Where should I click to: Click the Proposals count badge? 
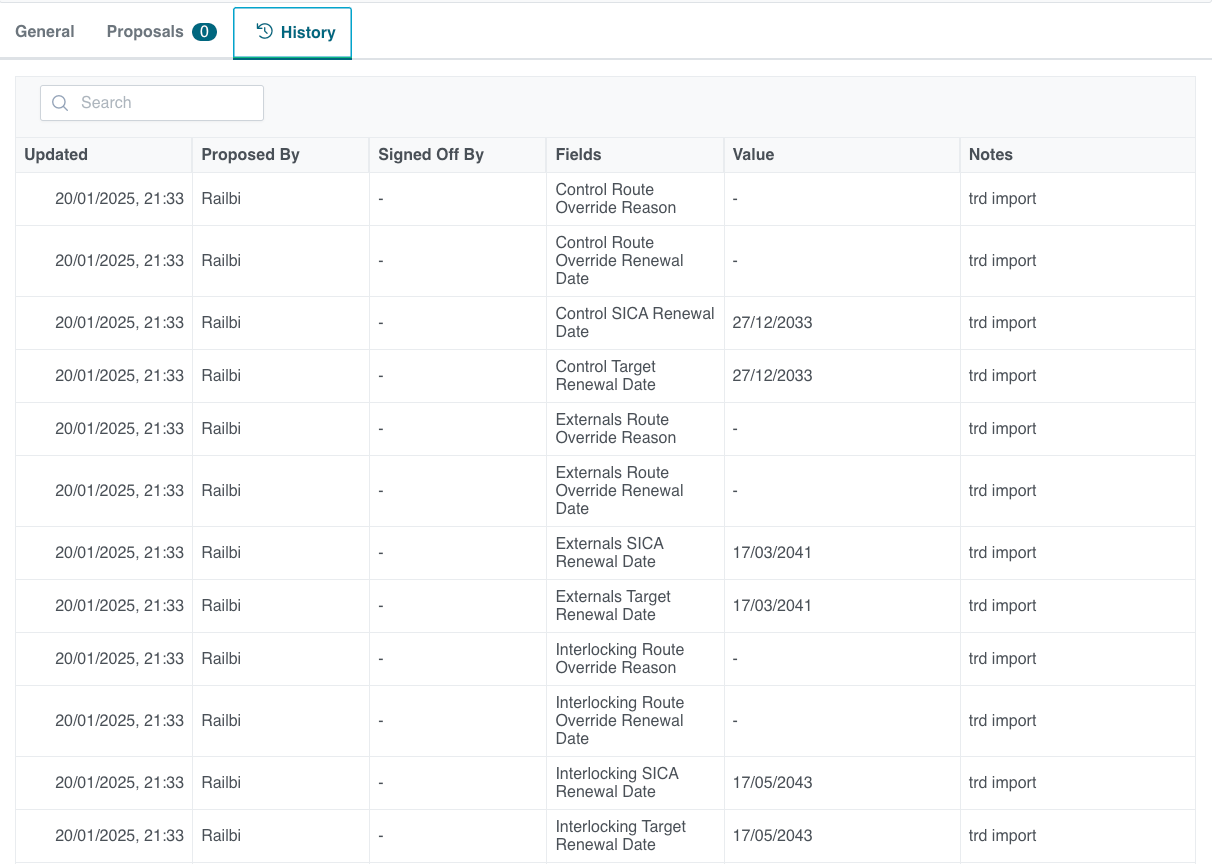204,32
